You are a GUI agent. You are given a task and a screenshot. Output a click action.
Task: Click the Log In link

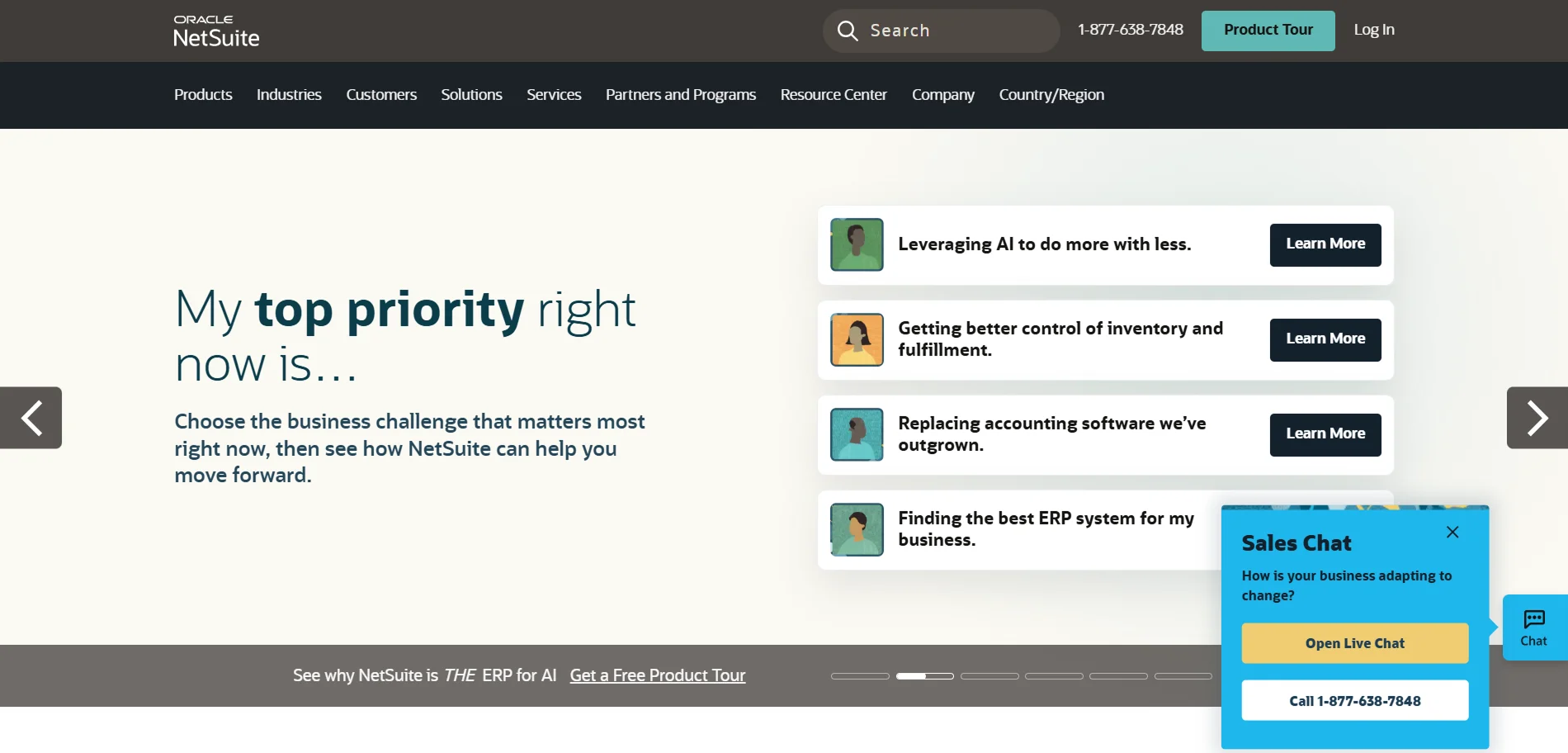(x=1374, y=30)
